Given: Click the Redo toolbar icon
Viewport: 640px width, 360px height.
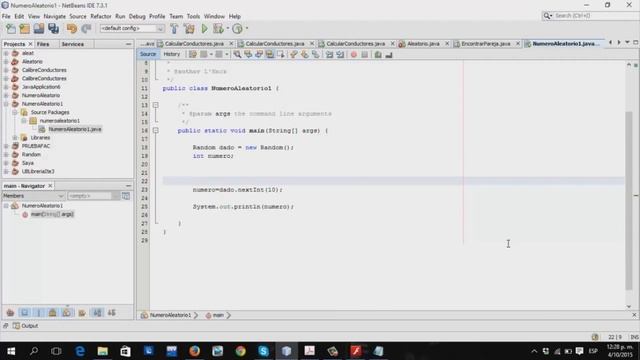Looking at the screenshot, I should [x=86, y=29].
